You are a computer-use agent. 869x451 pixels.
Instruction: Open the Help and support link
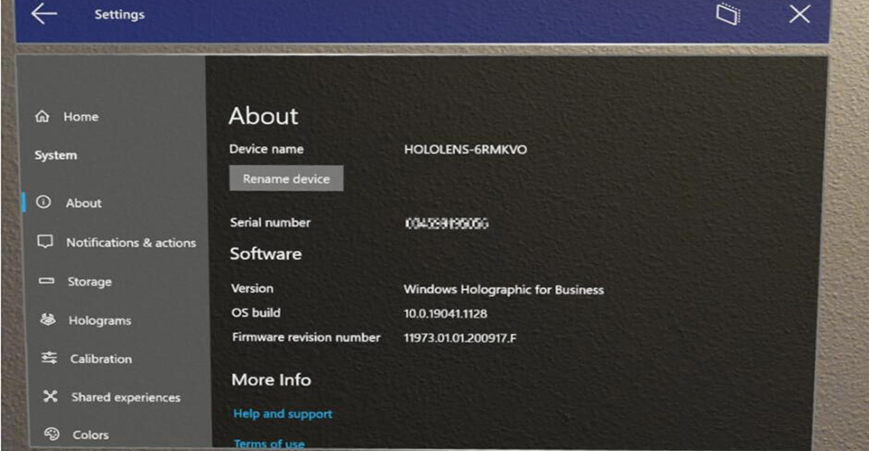coord(282,413)
